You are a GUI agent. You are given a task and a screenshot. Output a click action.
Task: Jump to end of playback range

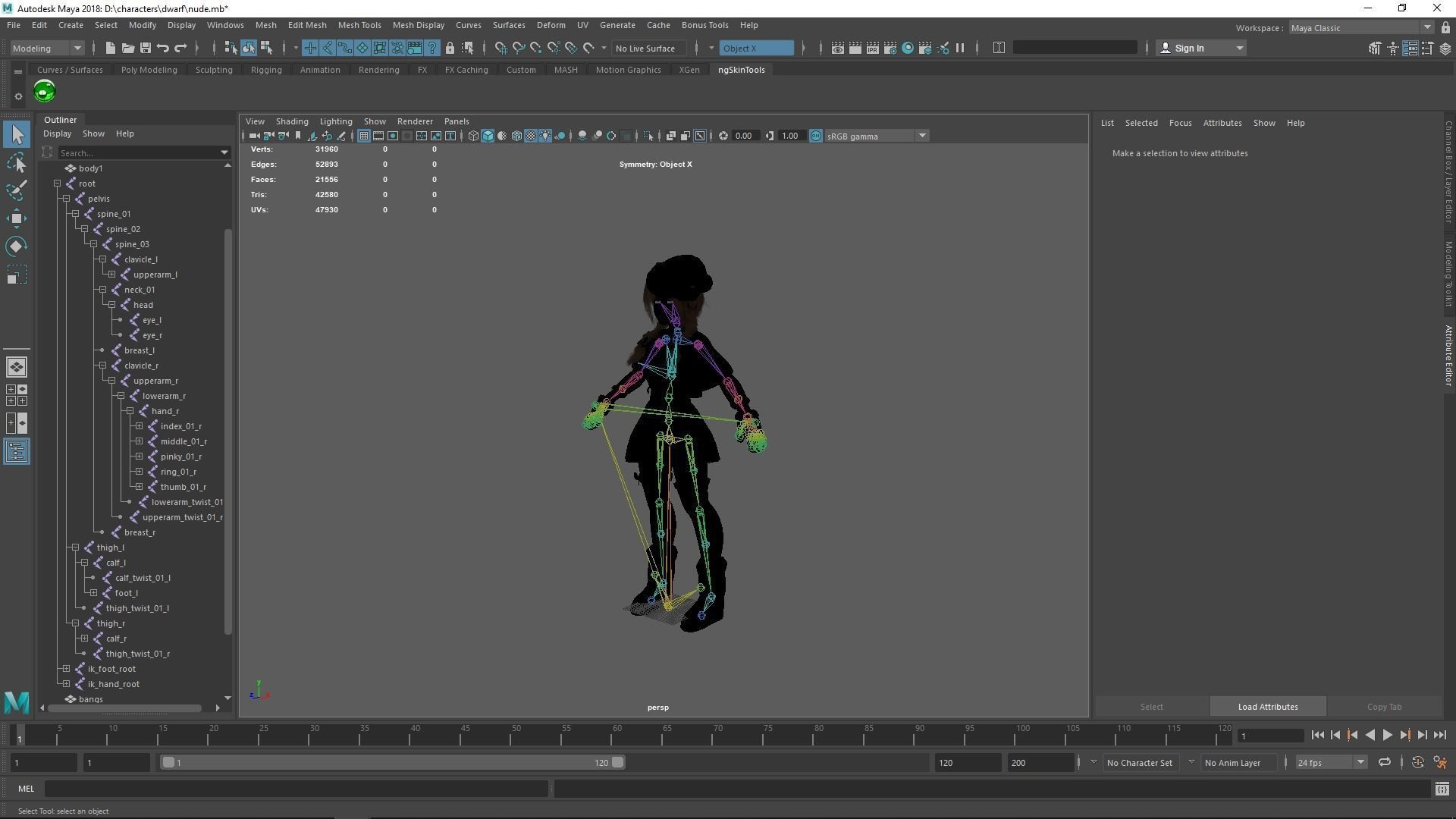(x=1439, y=735)
